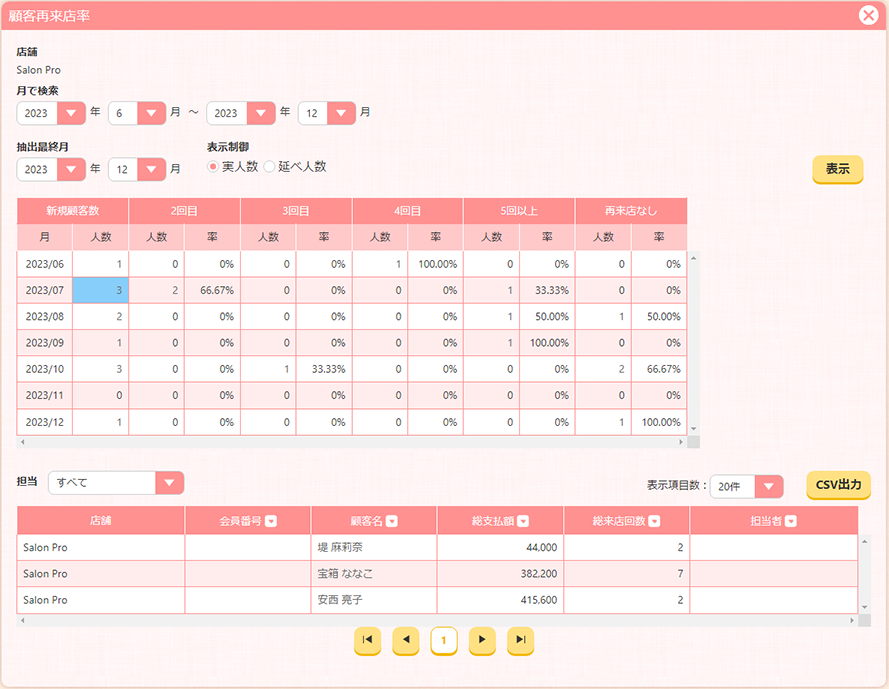The width and height of the screenshot is (889, 689).
Task: Click 再来店なし column header
Action: (631, 211)
